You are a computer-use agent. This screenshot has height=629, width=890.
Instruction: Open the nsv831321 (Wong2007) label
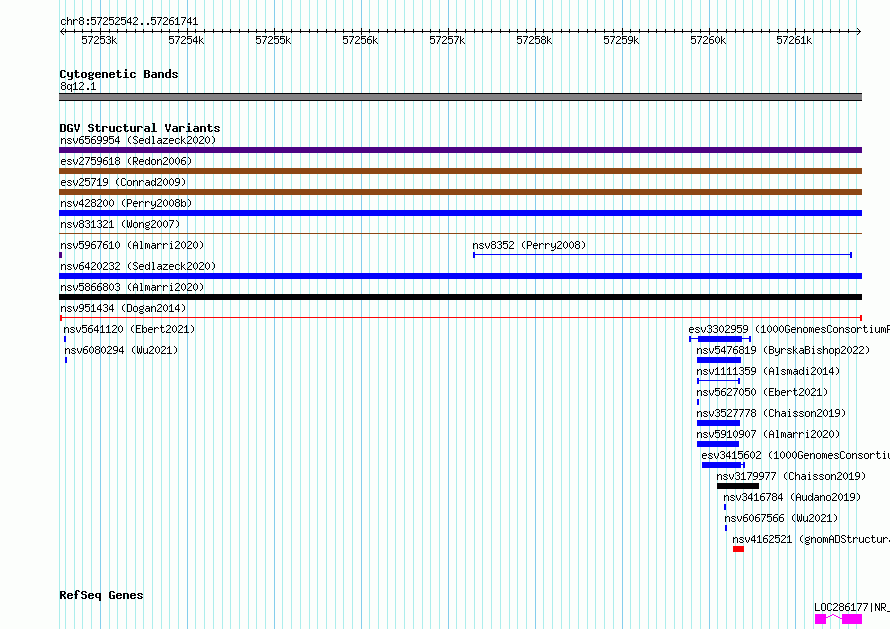(120, 224)
